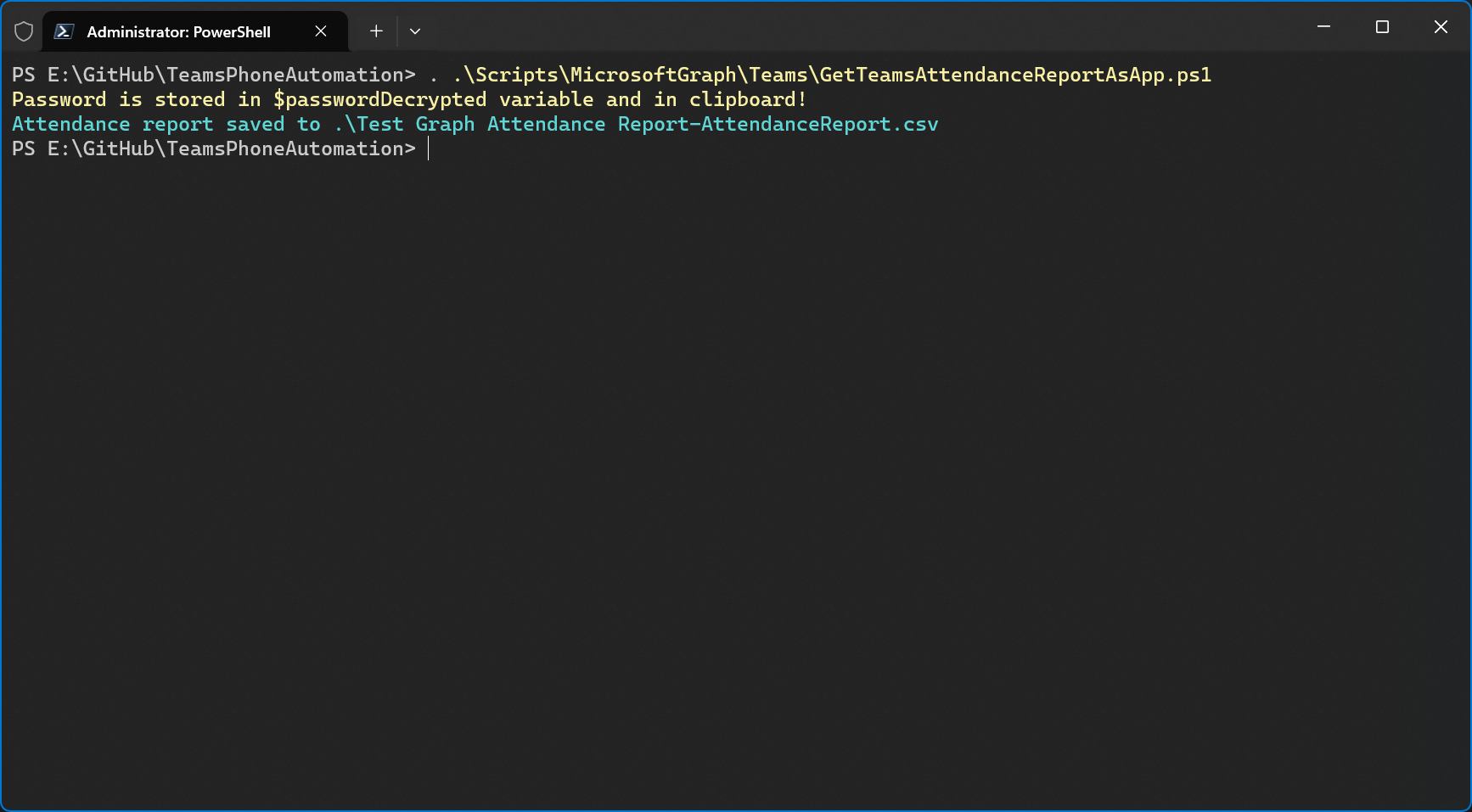The height and width of the screenshot is (812, 1472).
Task: Click the Report-AttendanceReport.csv file name
Action: tap(778, 124)
